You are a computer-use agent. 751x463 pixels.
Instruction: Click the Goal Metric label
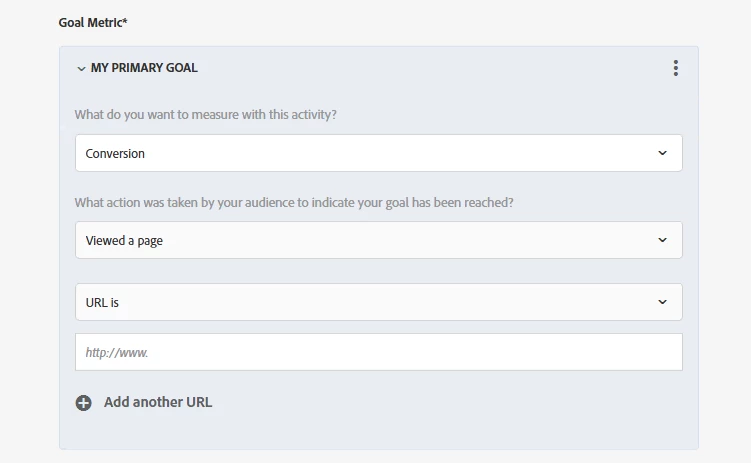(90, 22)
